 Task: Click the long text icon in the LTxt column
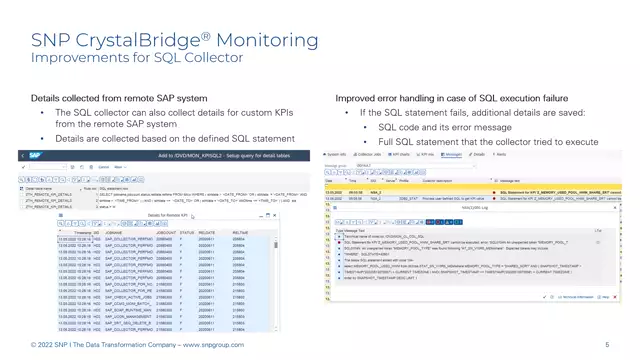pyautogui.click(x=598, y=242)
